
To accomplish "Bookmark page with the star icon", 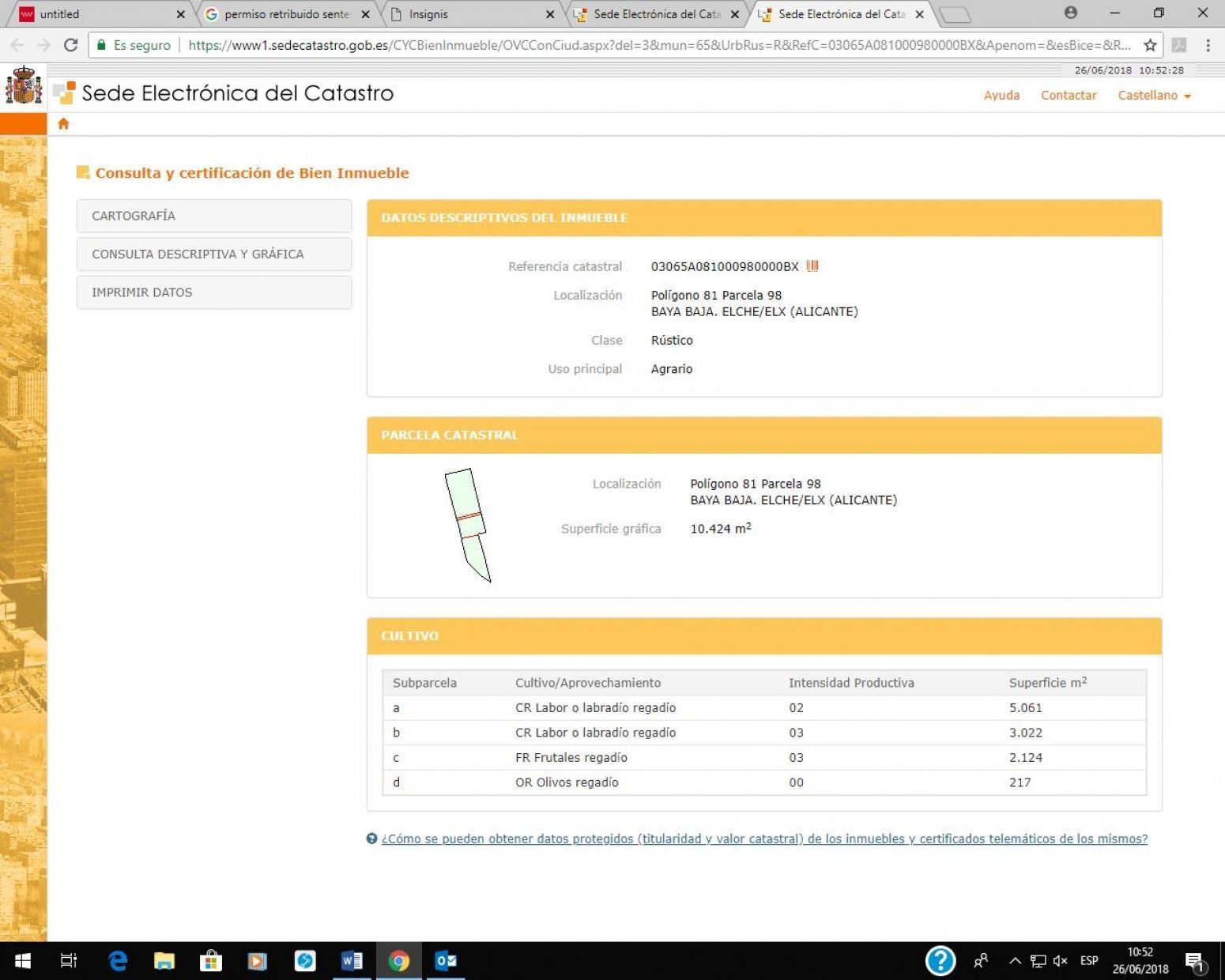I will (x=1150, y=45).
